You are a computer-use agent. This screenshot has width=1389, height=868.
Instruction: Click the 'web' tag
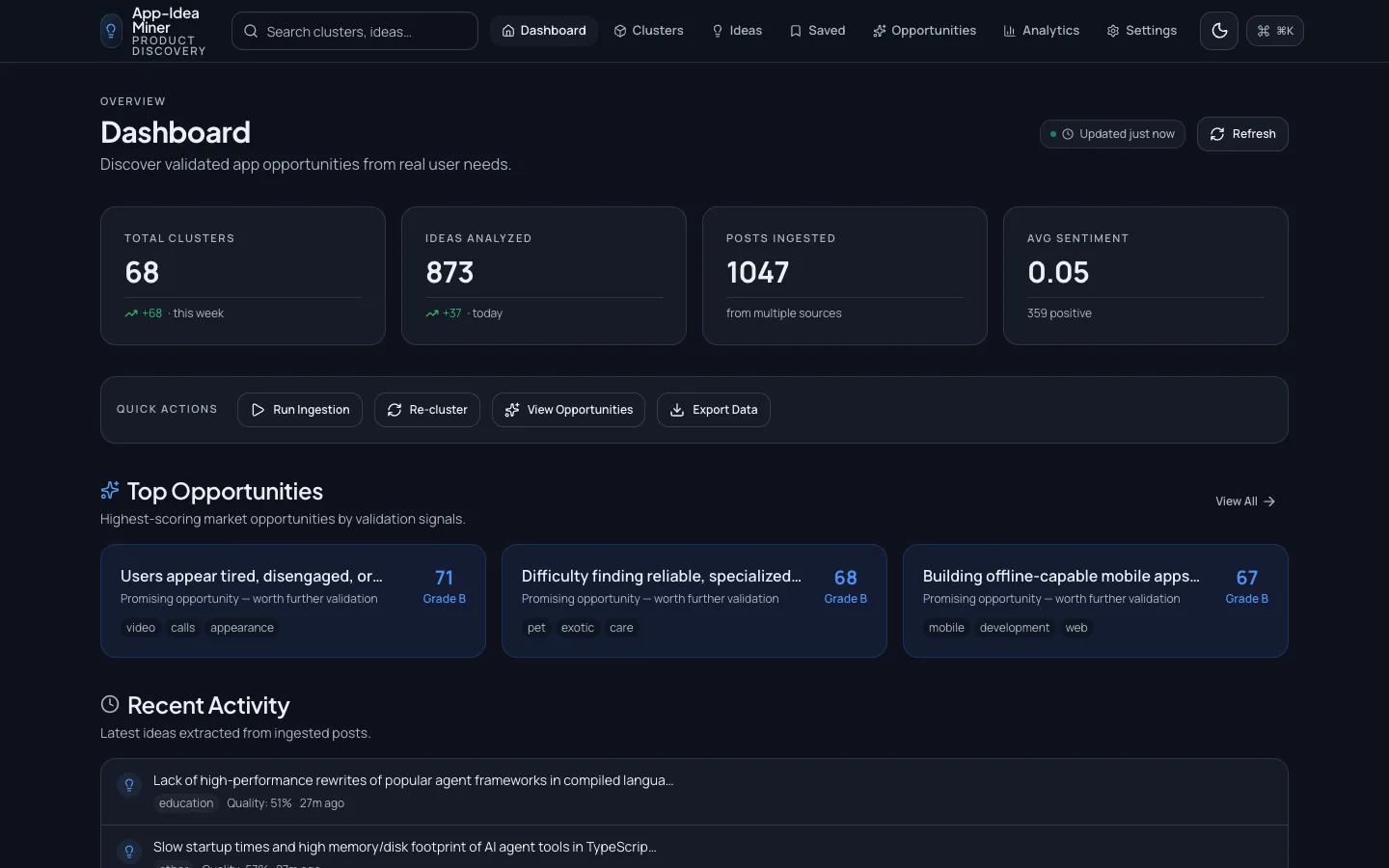pyautogui.click(x=1076, y=628)
